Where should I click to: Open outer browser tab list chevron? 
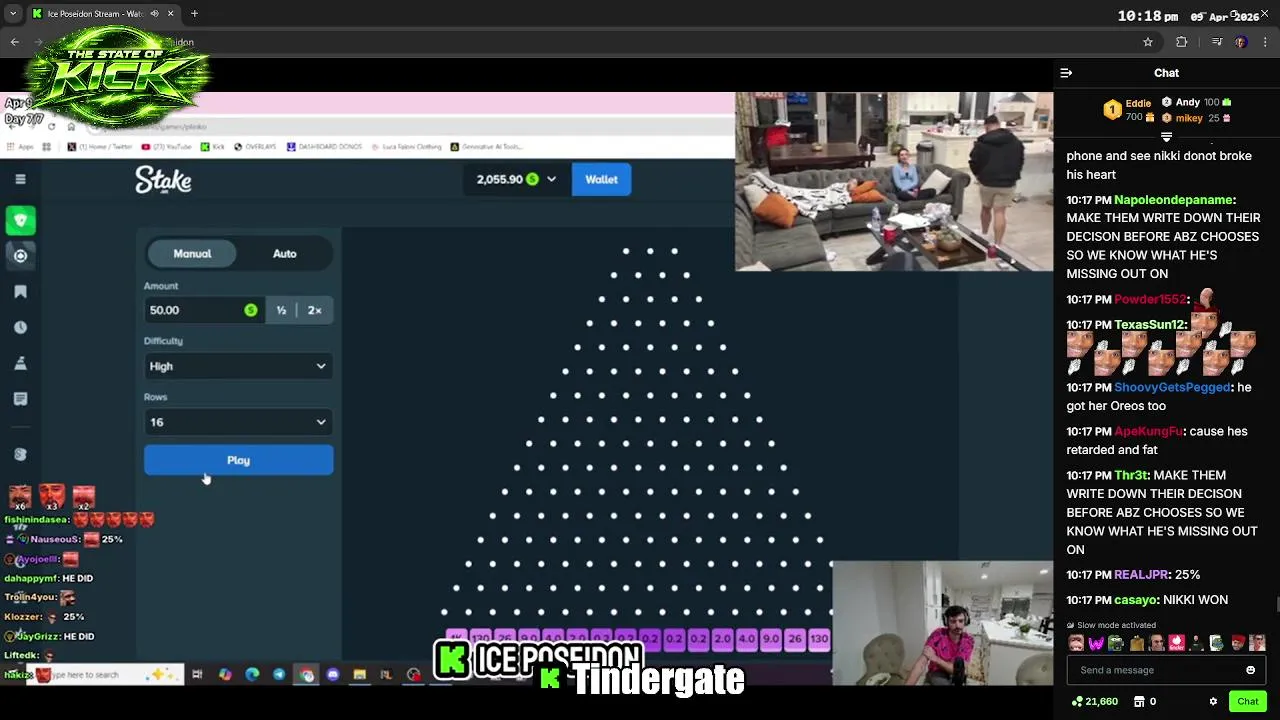coord(12,14)
